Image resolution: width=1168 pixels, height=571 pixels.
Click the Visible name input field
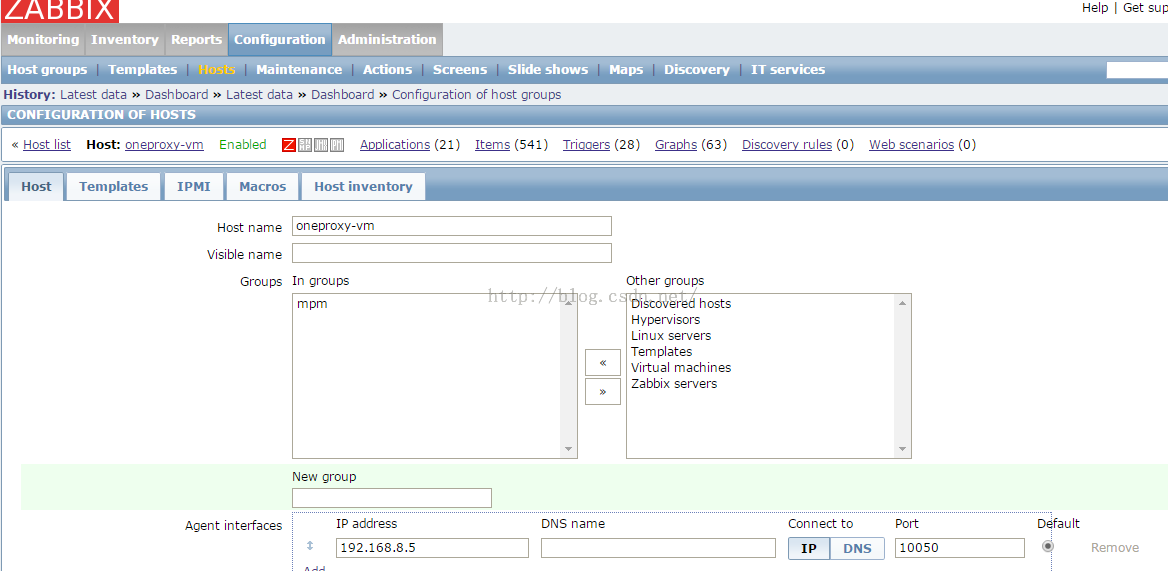pos(451,253)
